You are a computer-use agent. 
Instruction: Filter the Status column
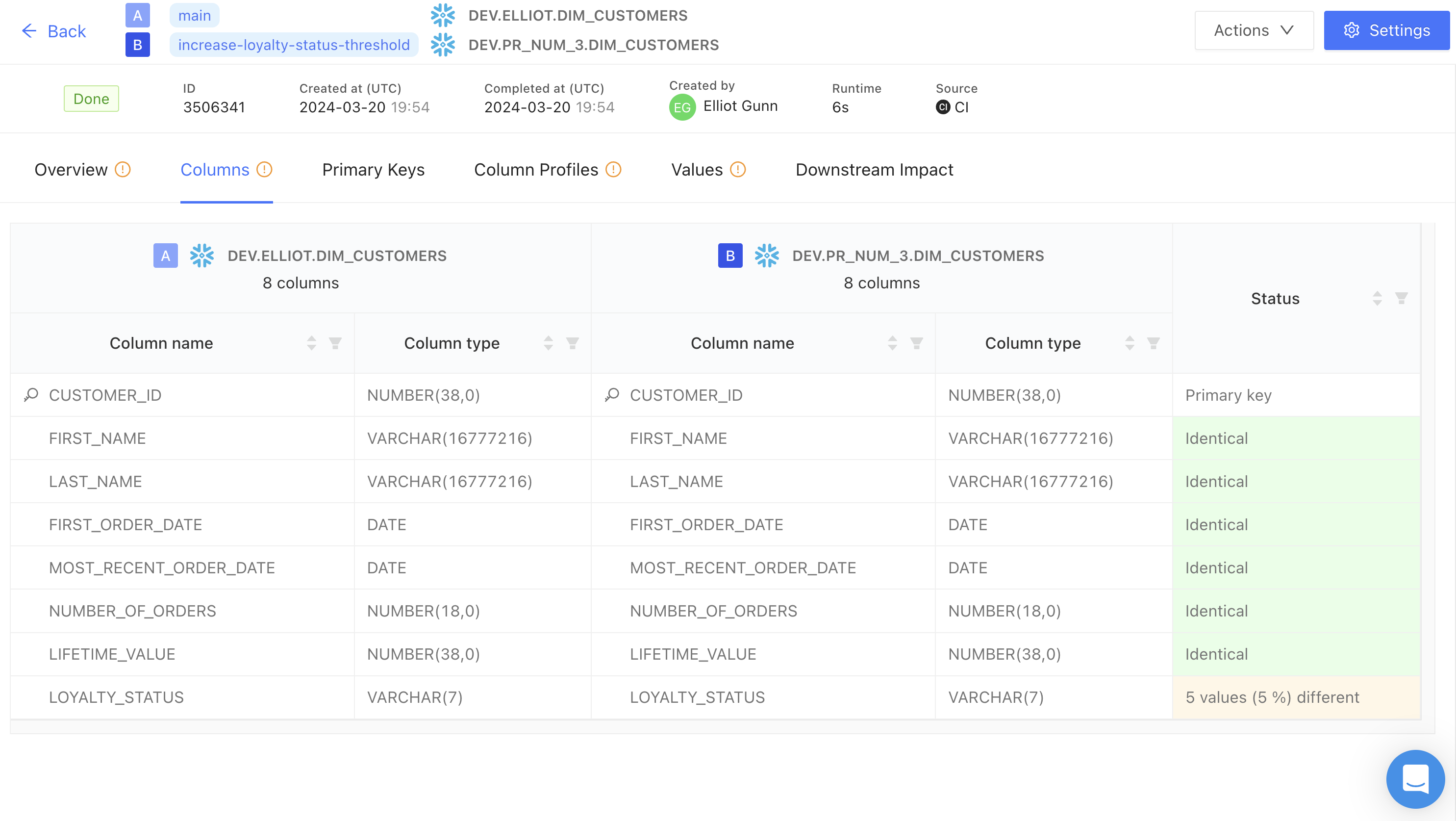pos(1401,299)
